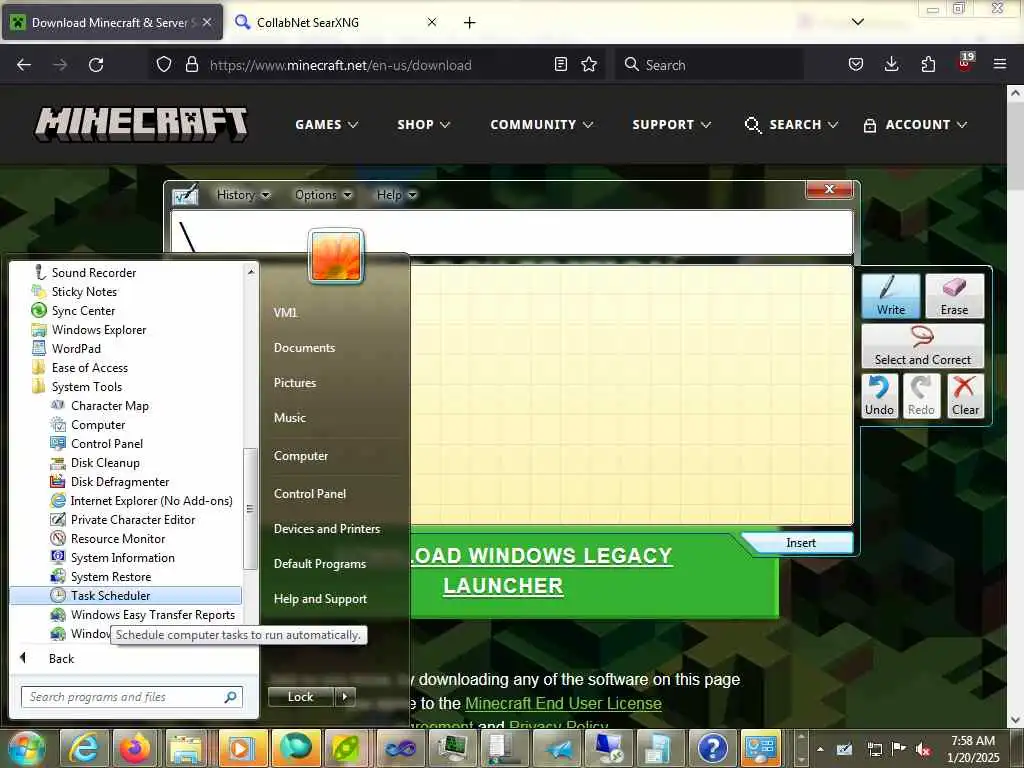Expand the SHOP navigation dropdown
The image size is (1024, 768).
[424, 124]
